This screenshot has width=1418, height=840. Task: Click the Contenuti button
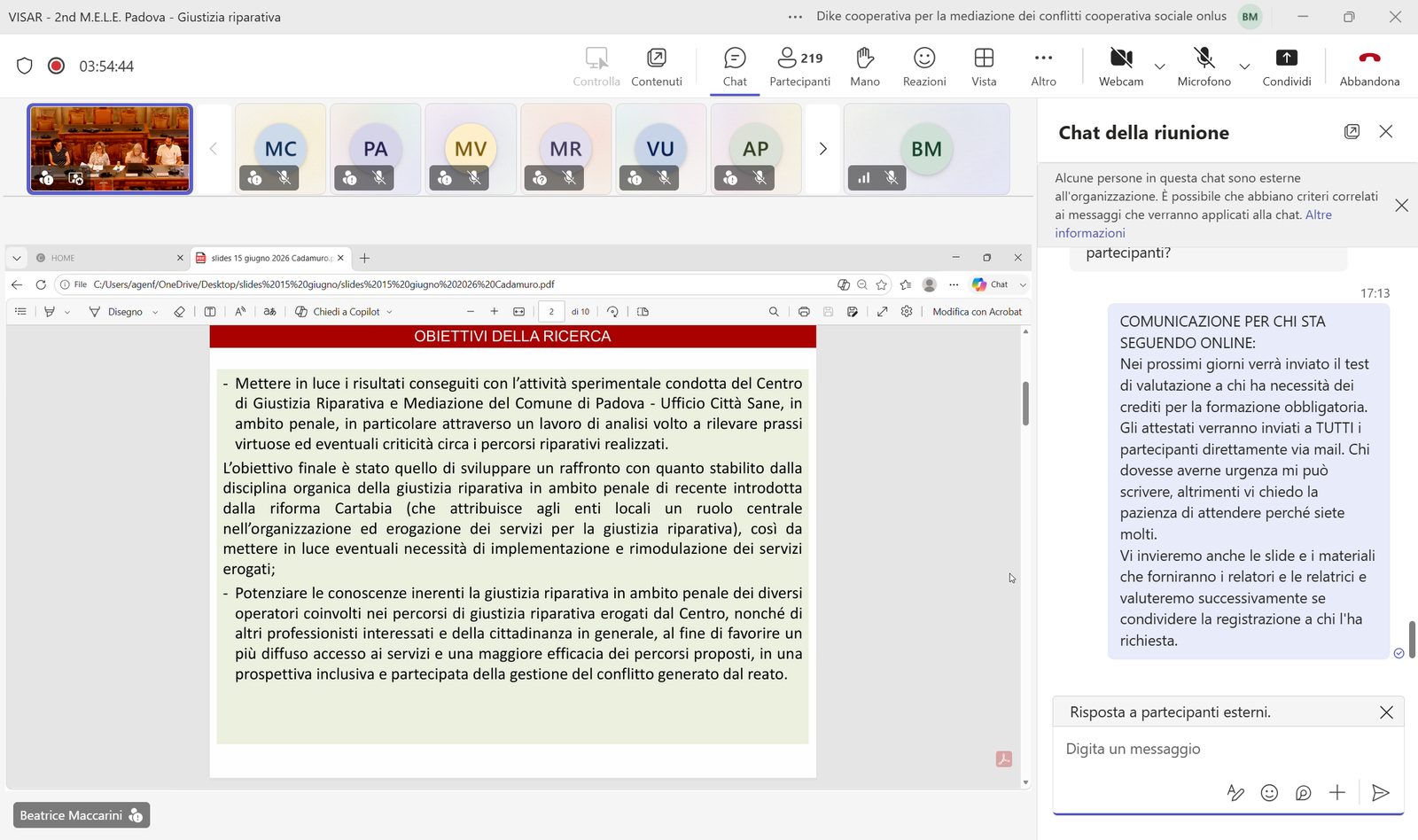[x=657, y=67]
